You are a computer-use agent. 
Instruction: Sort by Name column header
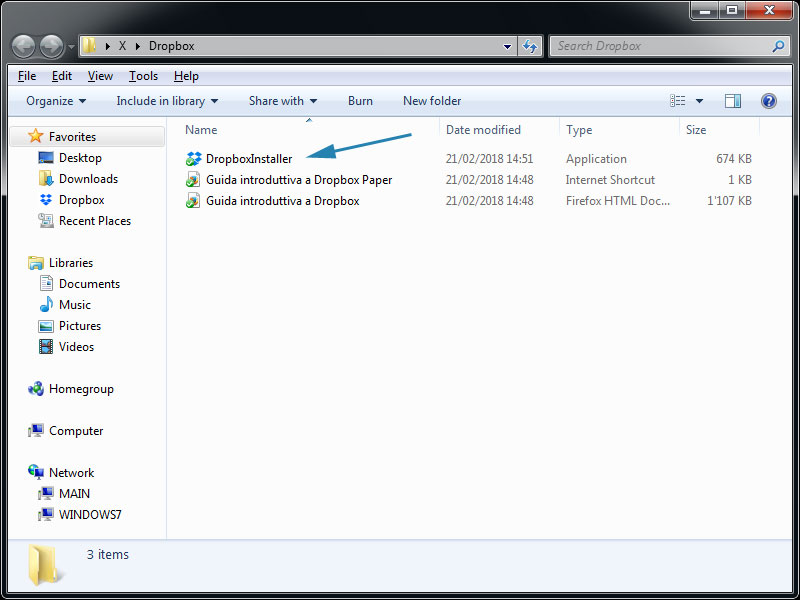coord(201,130)
